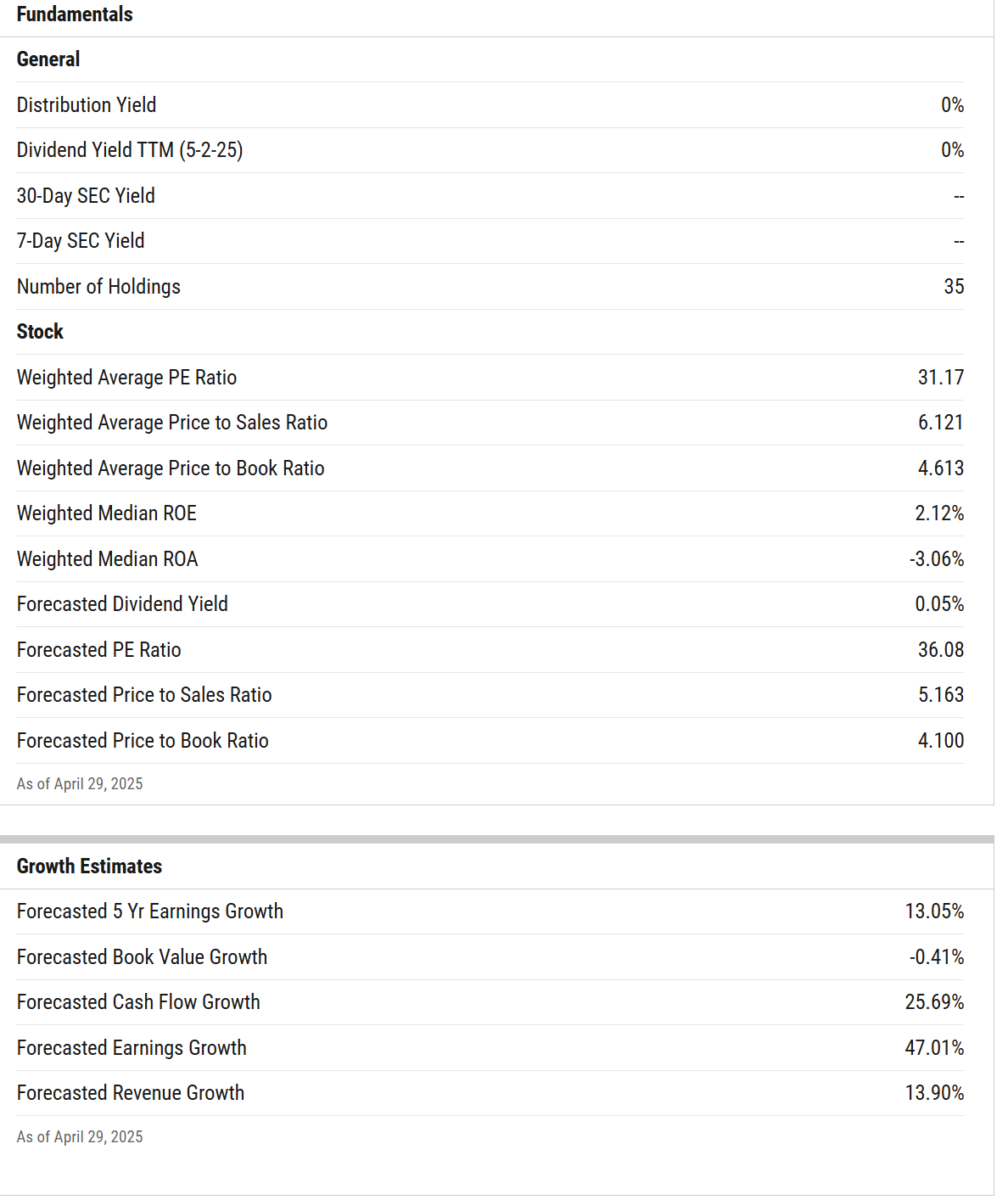Viewport: 1008px width, 1200px height.
Task: Open Number of Holdings metric
Action: coord(98,287)
